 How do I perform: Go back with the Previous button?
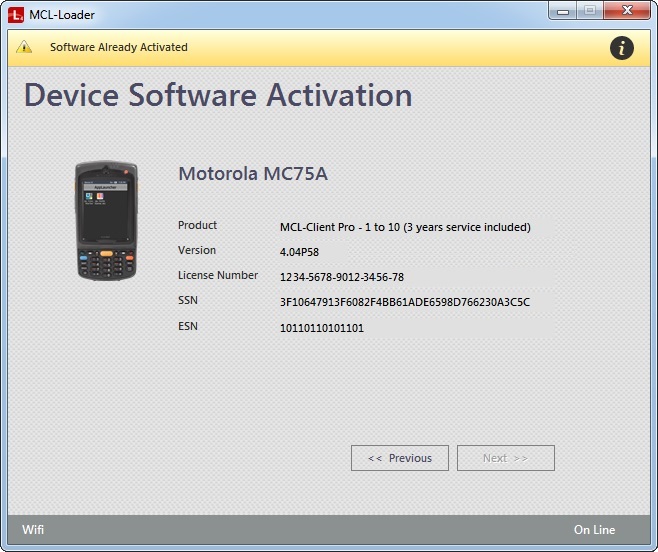pos(399,458)
